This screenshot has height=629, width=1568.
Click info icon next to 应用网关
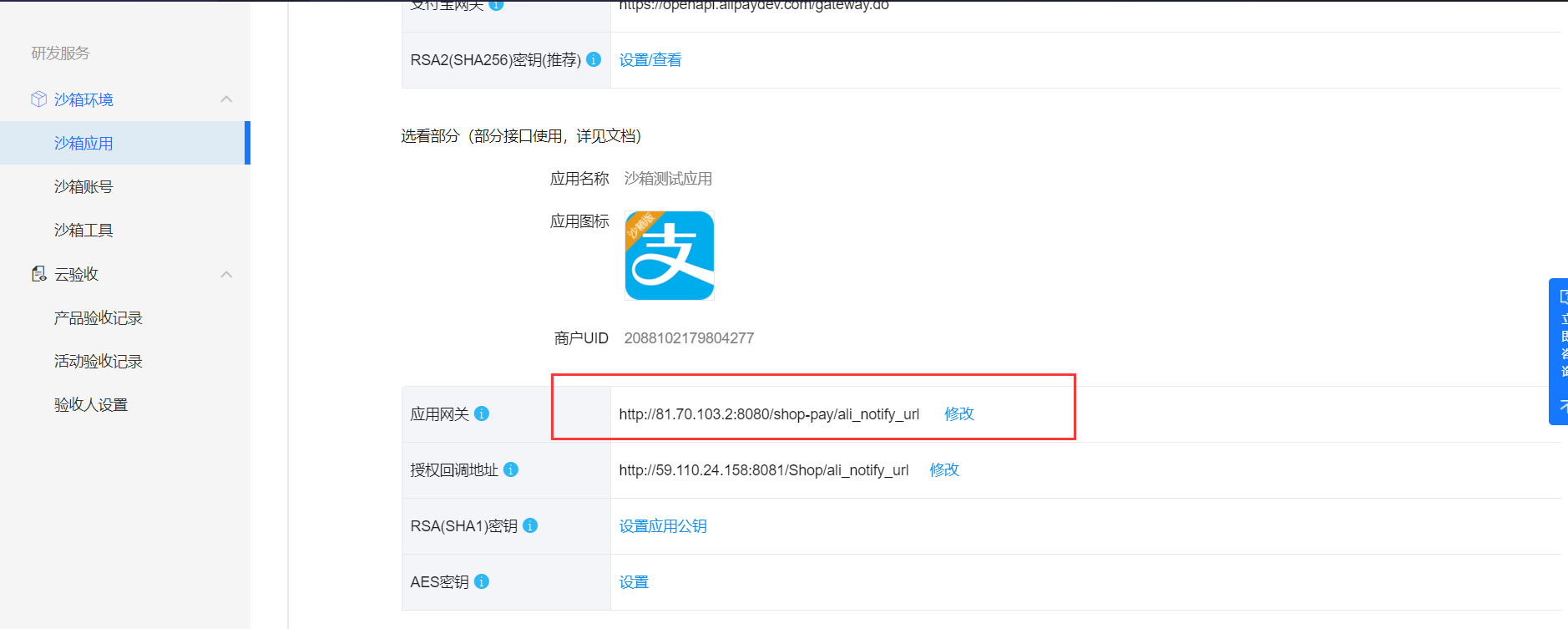click(x=482, y=413)
